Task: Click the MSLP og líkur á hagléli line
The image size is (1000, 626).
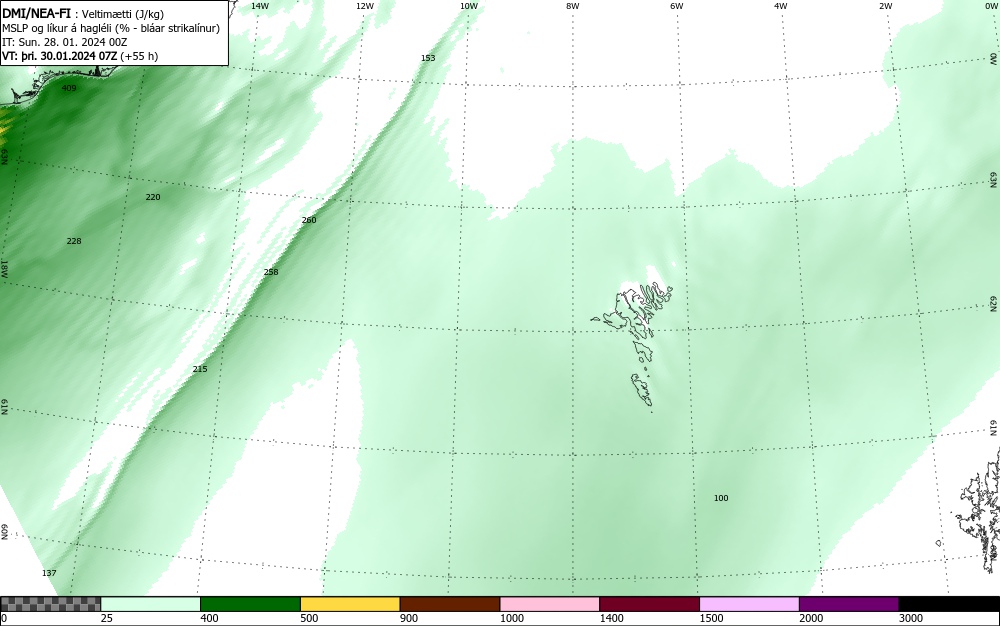Action: pos(111,28)
